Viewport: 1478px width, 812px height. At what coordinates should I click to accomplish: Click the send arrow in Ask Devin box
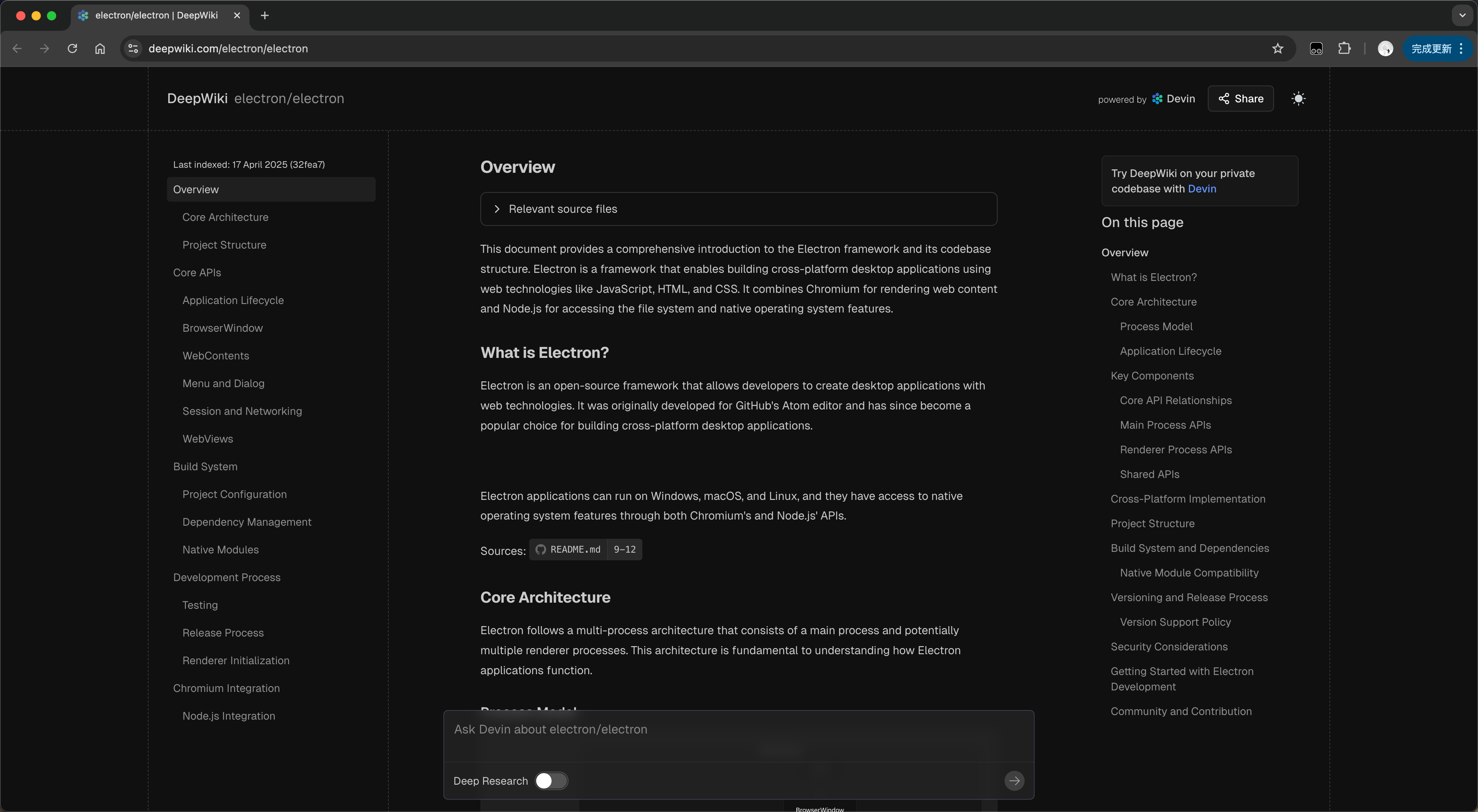[x=1014, y=780]
